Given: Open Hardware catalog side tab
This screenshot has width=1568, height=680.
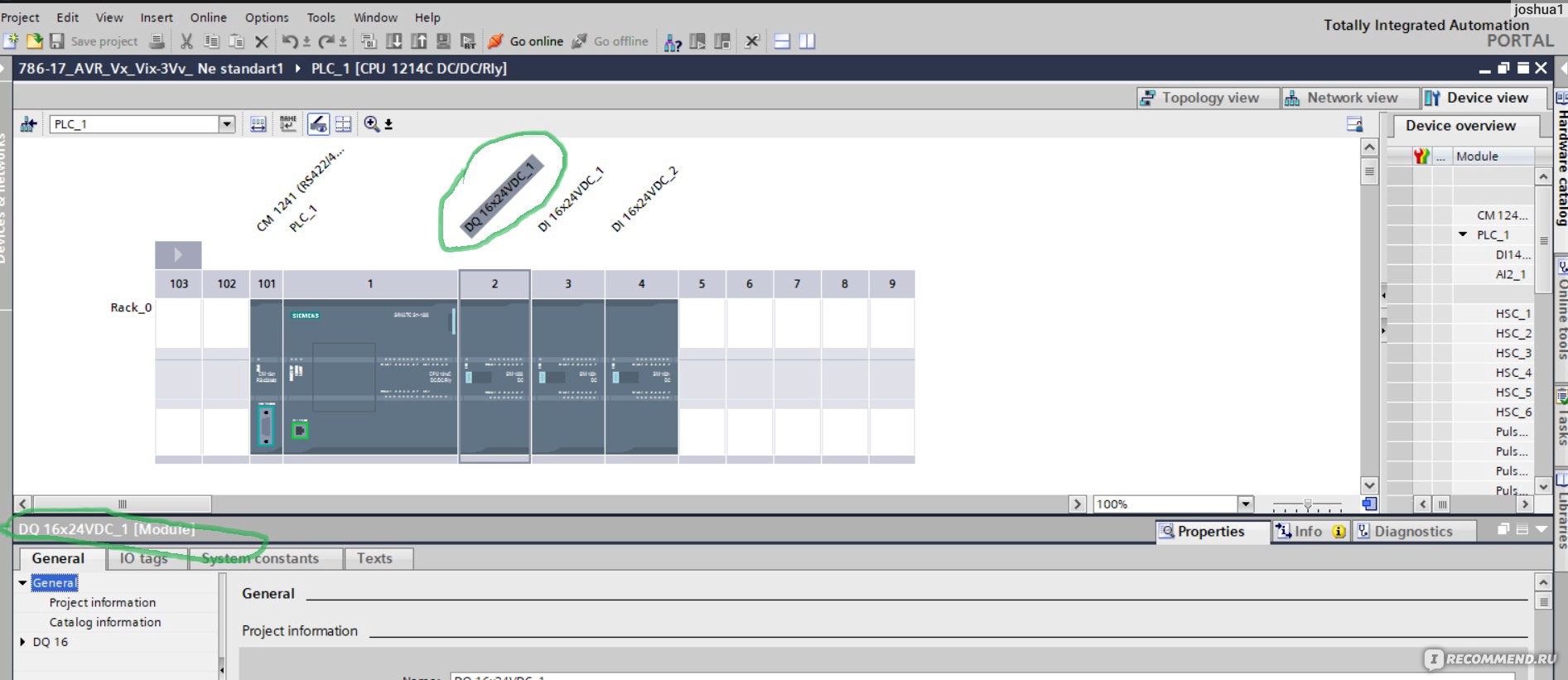Looking at the screenshot, I should point(1561,159).
